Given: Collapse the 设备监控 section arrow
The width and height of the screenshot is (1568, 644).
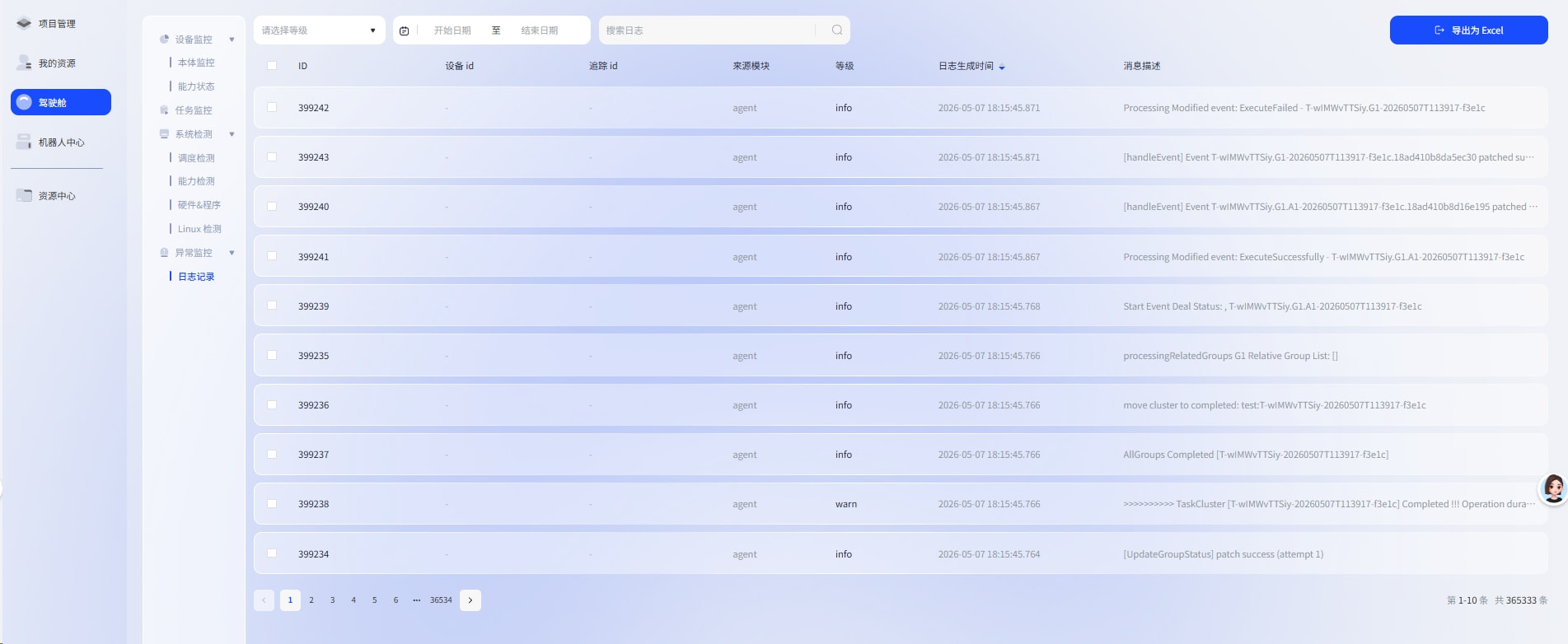Looking at the screenshot, I should (x=232, y=39).
